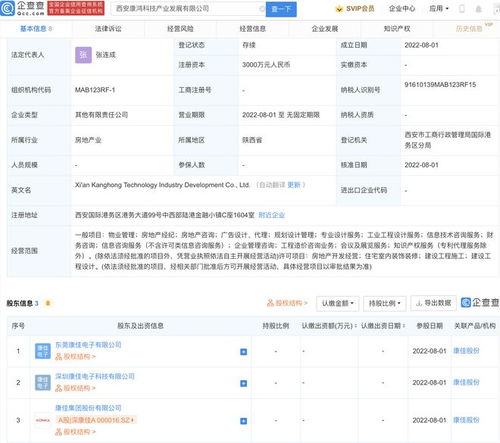
Task: Click the taxpayer ID 91610139MAB123RF15
Action: (x=440, y=85)
